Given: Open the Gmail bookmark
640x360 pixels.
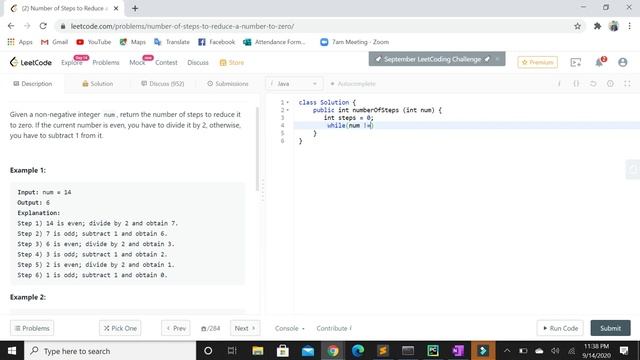Looking at the screenshot, I should click(54, 42).
